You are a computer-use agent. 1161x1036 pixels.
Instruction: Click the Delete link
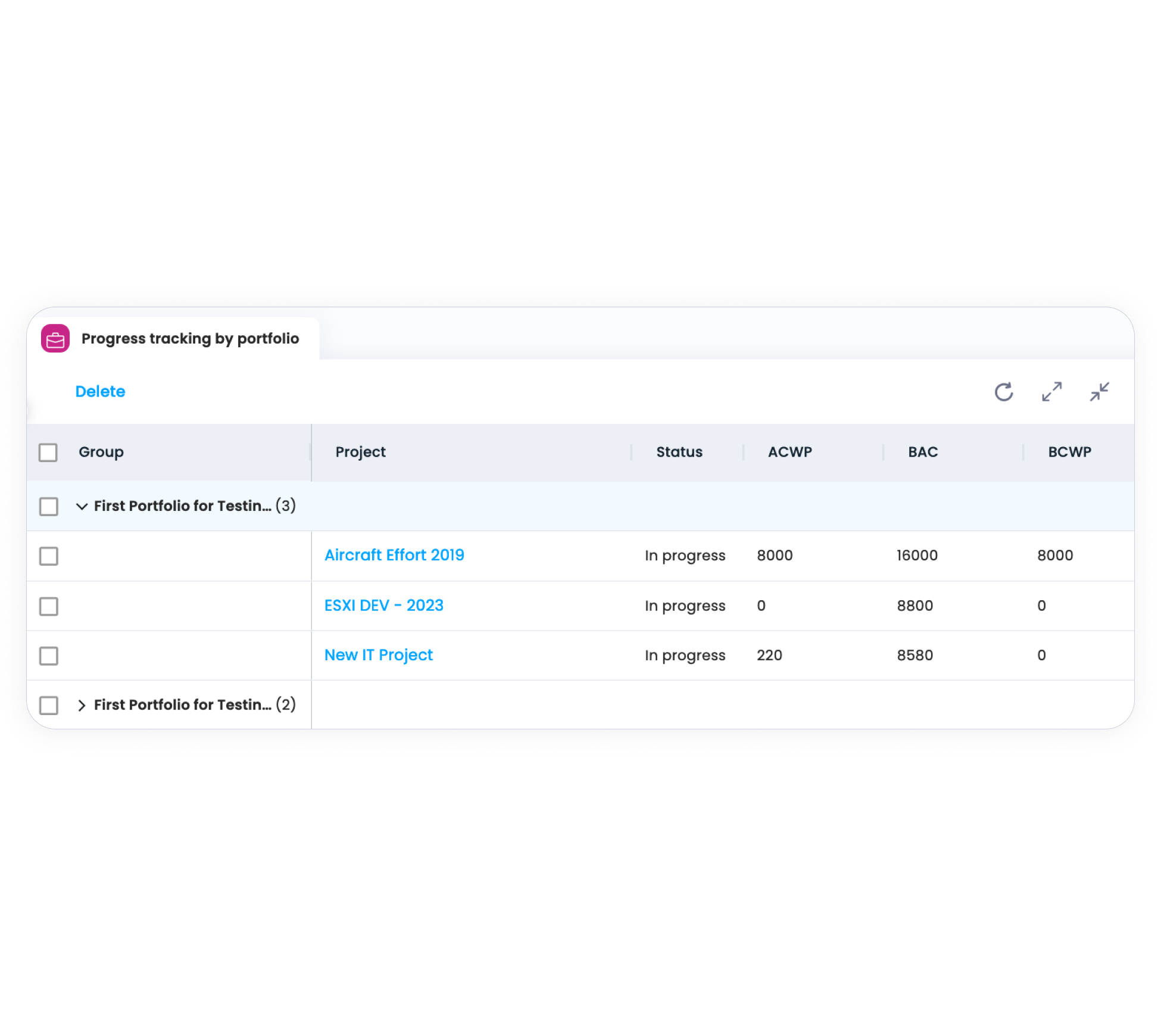point(100,392)
